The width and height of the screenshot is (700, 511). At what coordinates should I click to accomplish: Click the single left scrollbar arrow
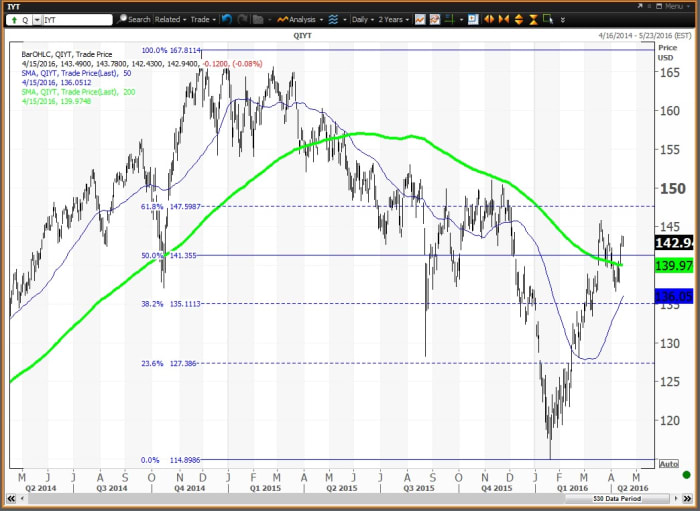(x=21, y=499)
